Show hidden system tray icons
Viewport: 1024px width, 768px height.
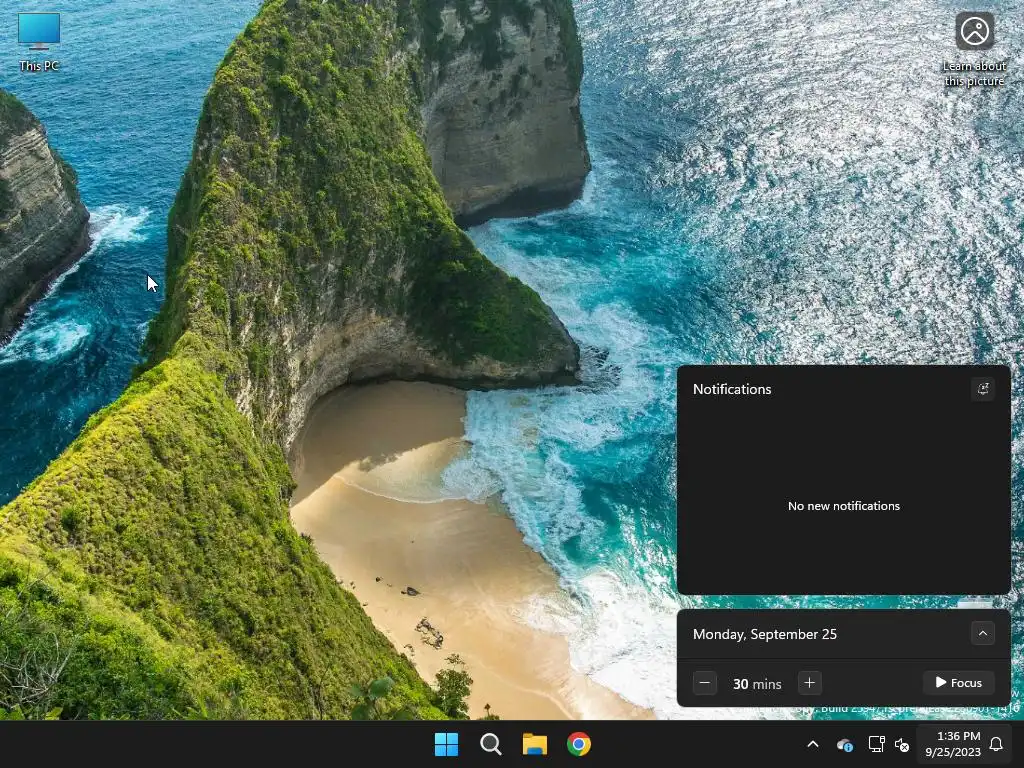pos(813,744)
